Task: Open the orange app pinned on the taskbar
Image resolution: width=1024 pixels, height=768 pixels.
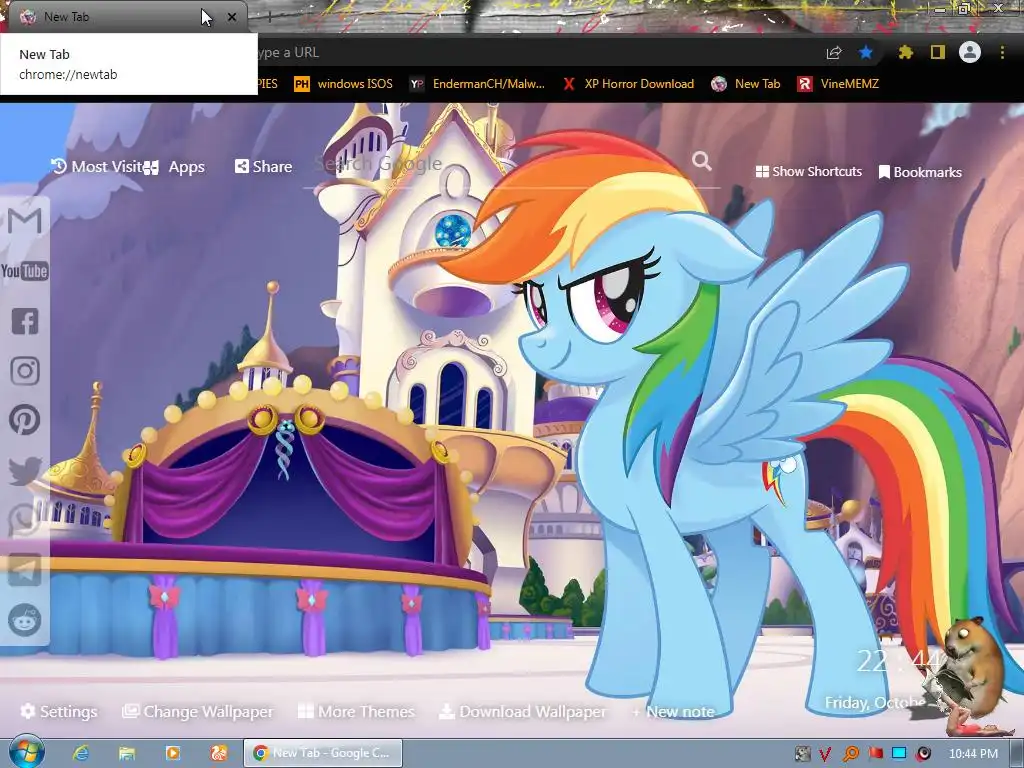Action: coord(219,753)
